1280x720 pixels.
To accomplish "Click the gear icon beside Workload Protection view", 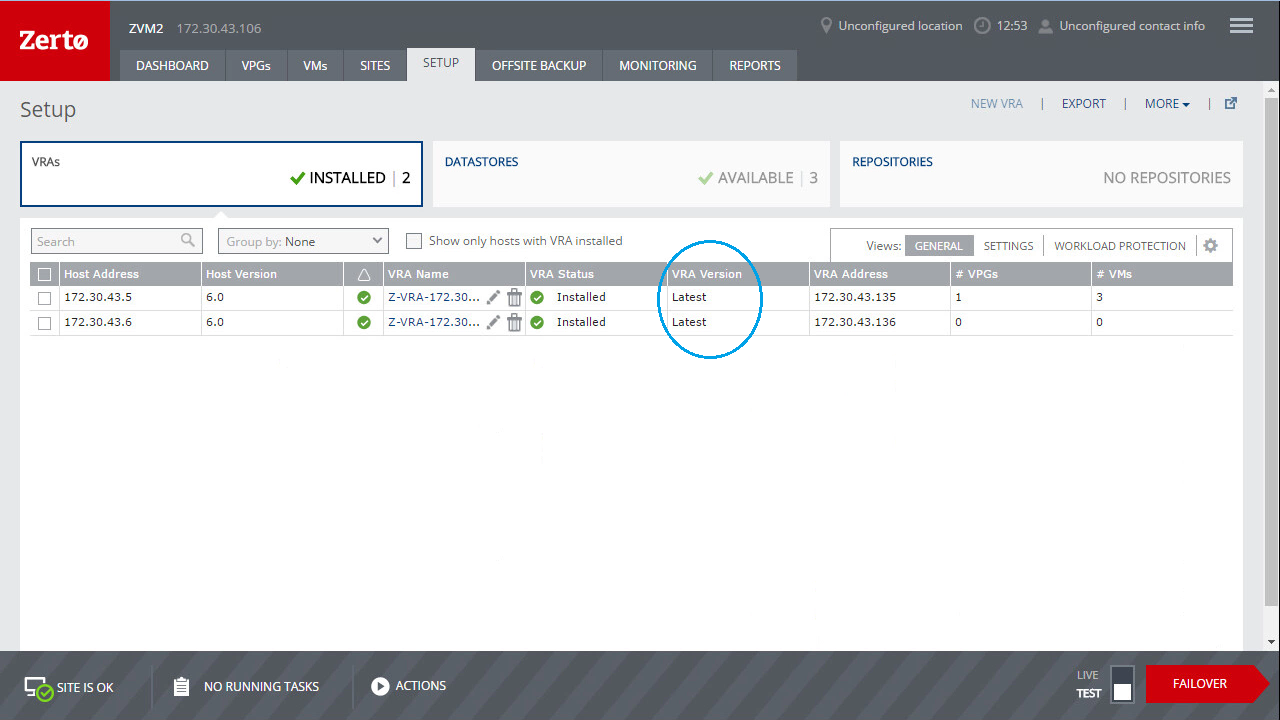I will click(1211, 245).
